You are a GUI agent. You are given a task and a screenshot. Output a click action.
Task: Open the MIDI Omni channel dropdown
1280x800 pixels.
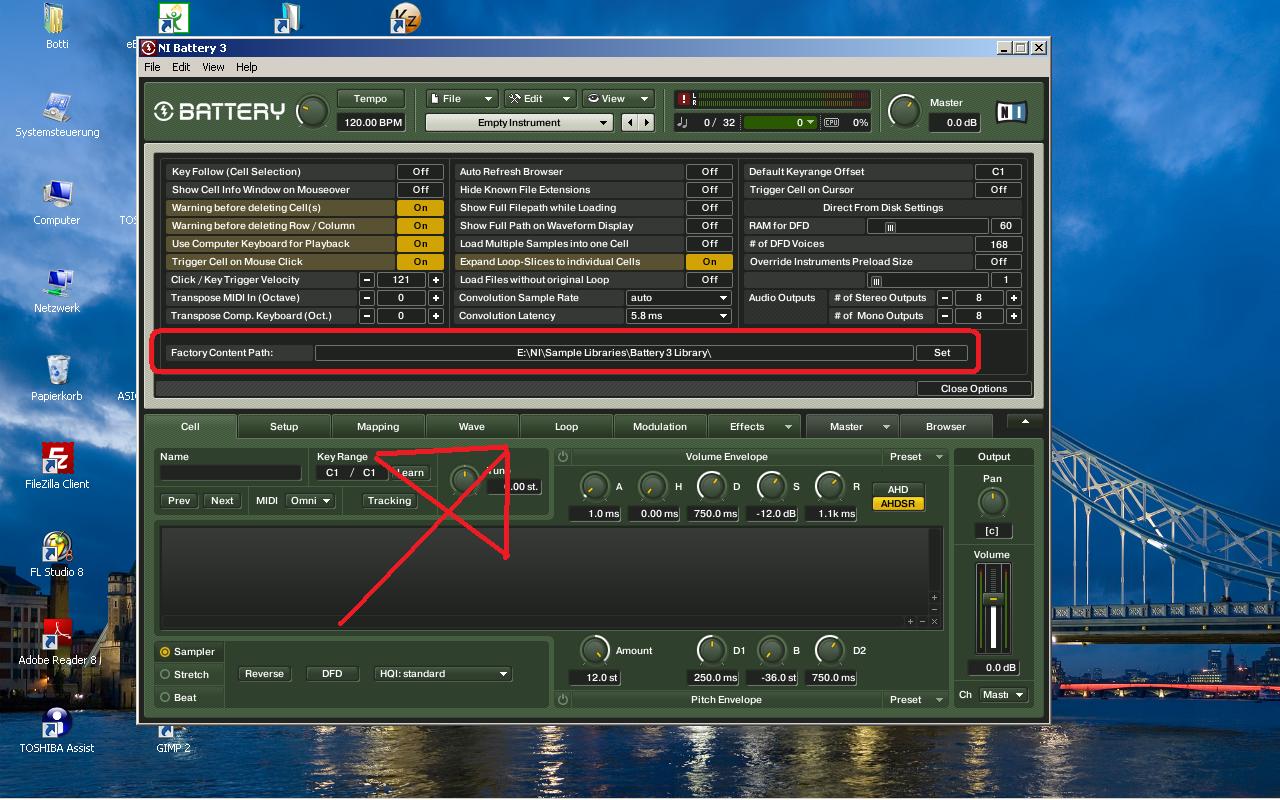(x=310, y=501)
